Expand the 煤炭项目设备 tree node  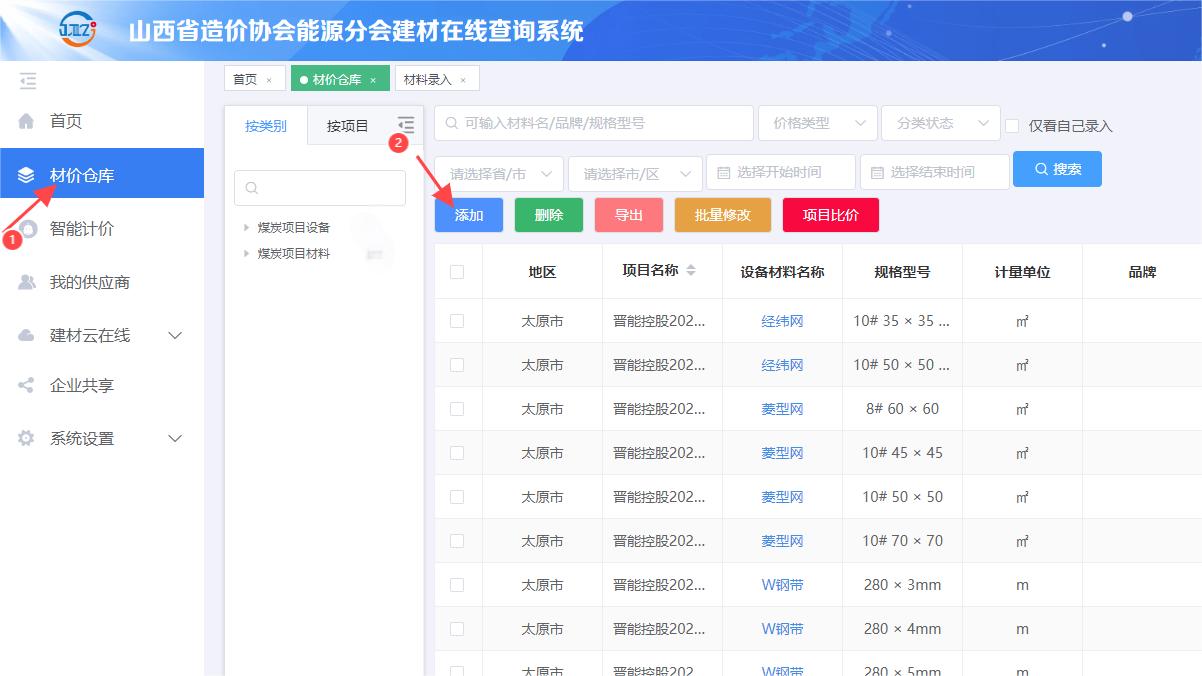pyautogui.click(x=247, y=228)
